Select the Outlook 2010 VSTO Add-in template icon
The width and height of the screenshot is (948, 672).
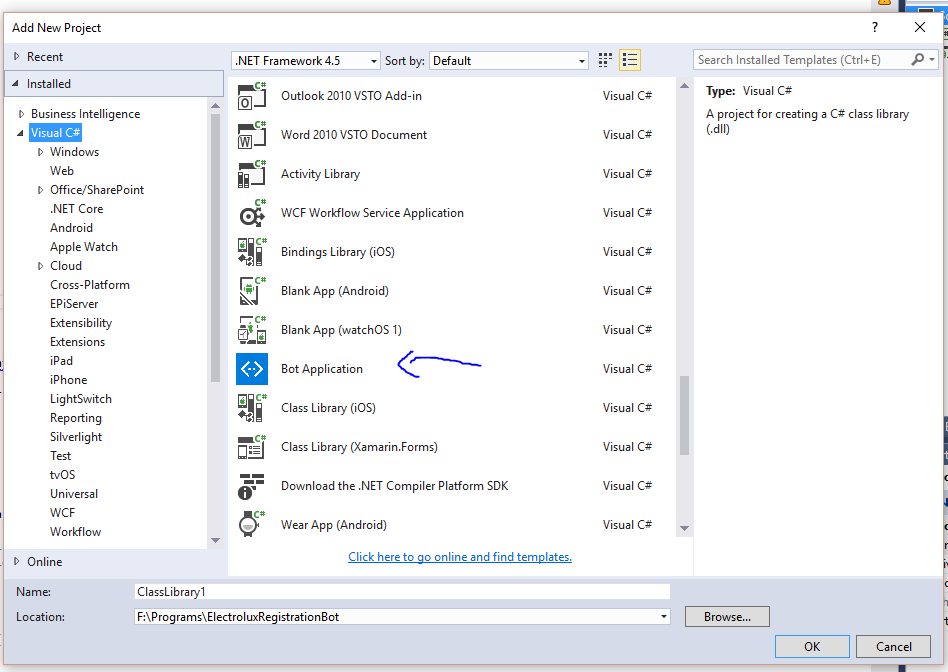point(252,96)
